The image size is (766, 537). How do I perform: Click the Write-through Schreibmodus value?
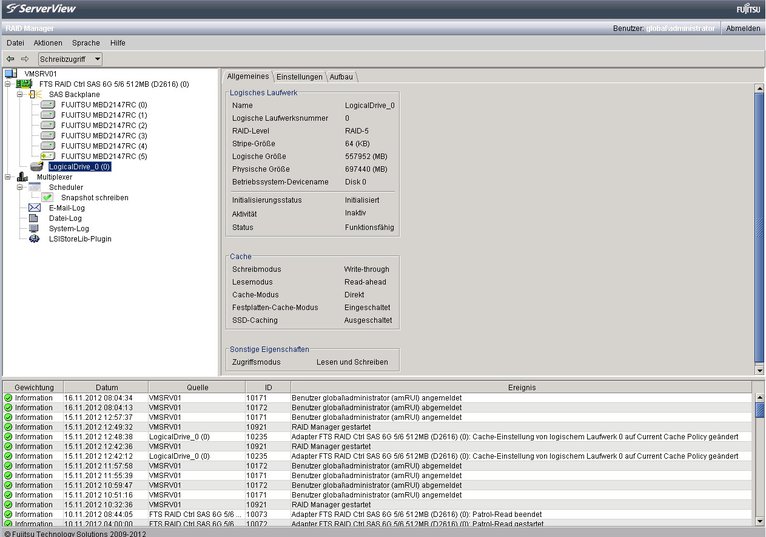[366, 269]
